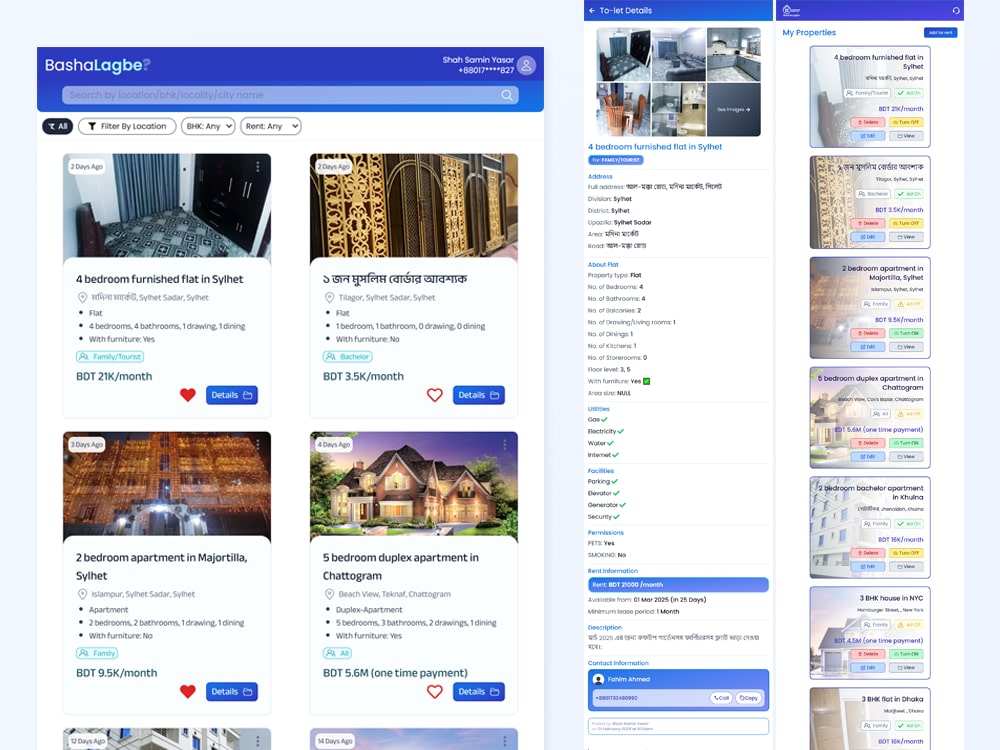Open Details for BDT 9.5K/month apartment
The width and height of the screenshot is (1000, 750).
pyautogui.click(x=232, y=692)
